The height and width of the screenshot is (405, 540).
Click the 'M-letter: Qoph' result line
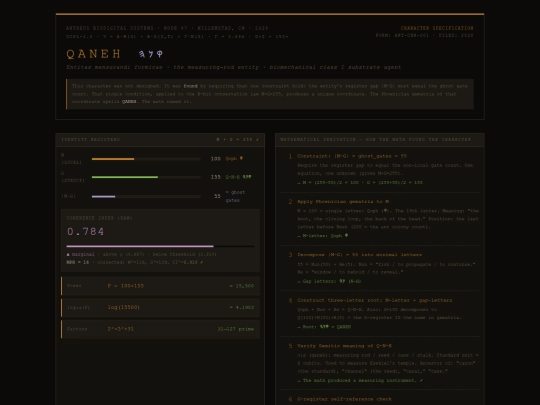[323, 236]
